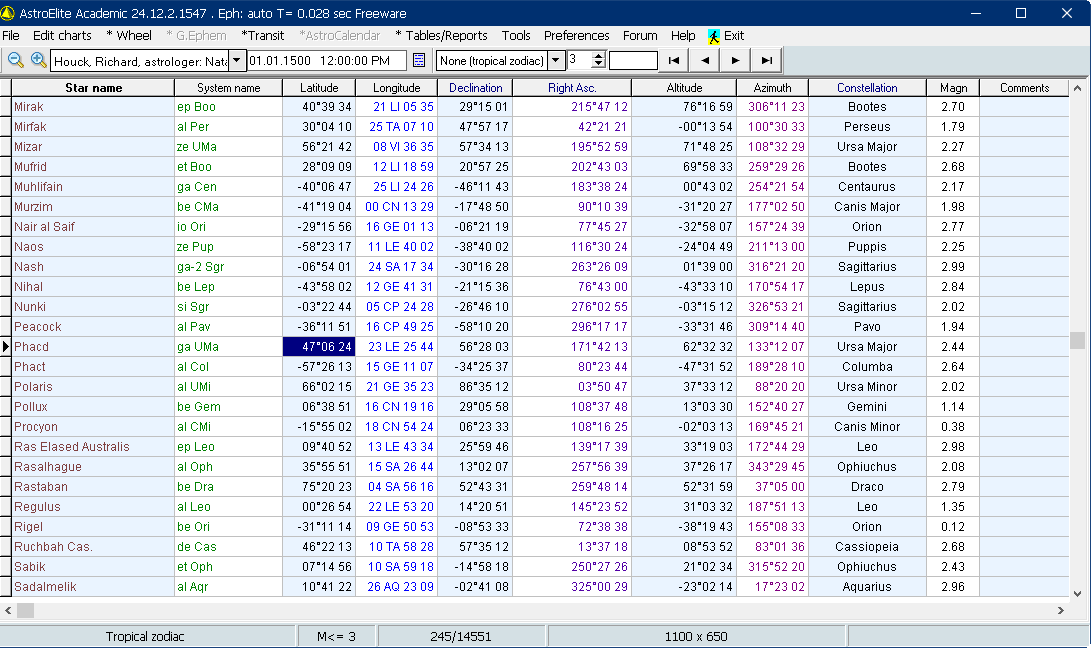Image resolution: width=1091 pixels, height=648 pixels.
Task: Click the Latitude column header
Action: pos(319,88)
